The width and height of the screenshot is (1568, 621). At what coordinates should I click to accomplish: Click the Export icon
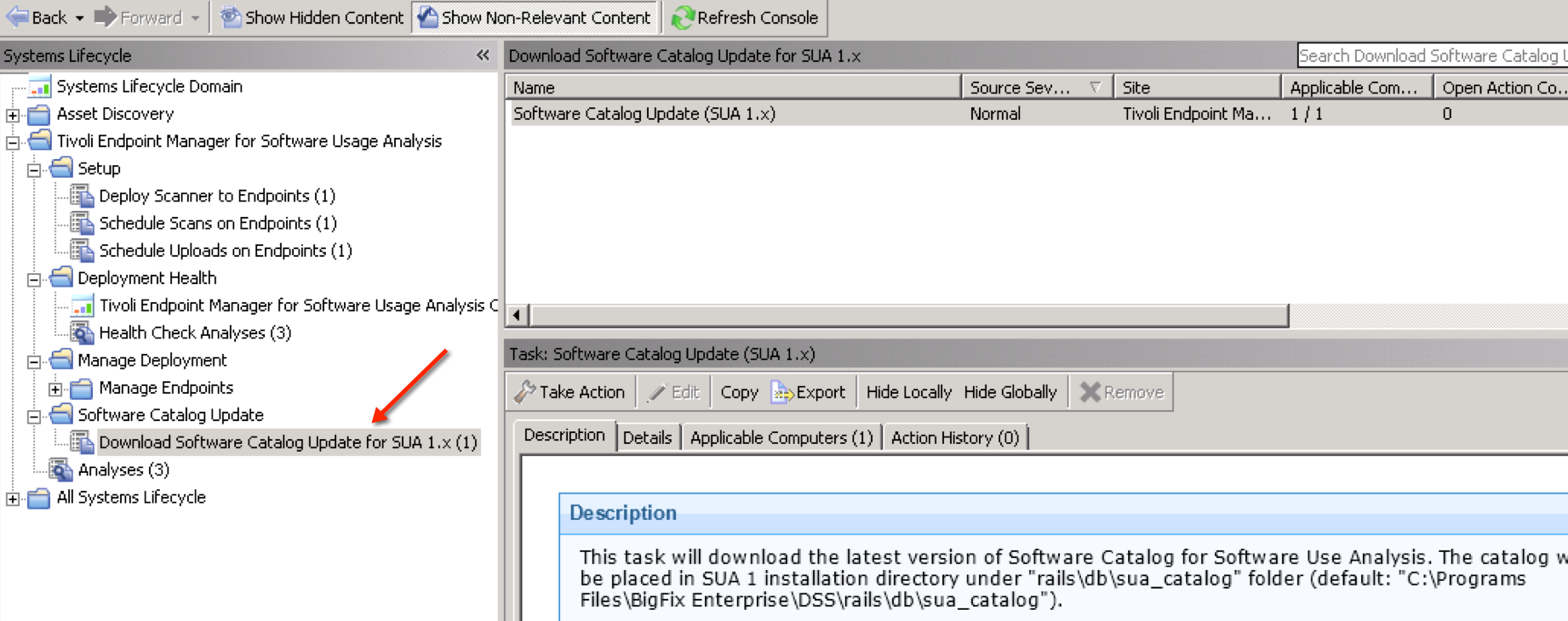tap(782, 392)
